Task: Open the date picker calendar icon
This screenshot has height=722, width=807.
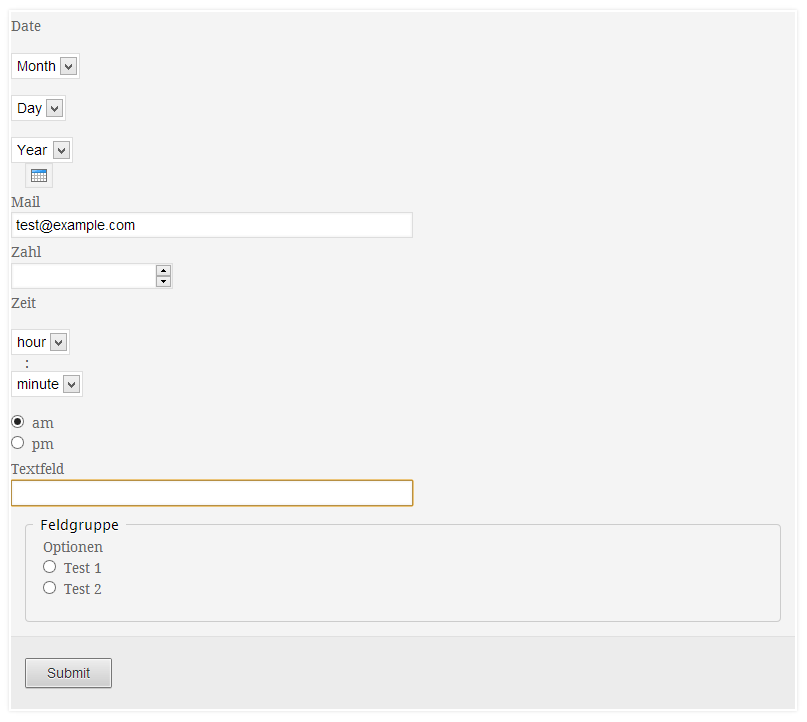Action: (38, 175)
